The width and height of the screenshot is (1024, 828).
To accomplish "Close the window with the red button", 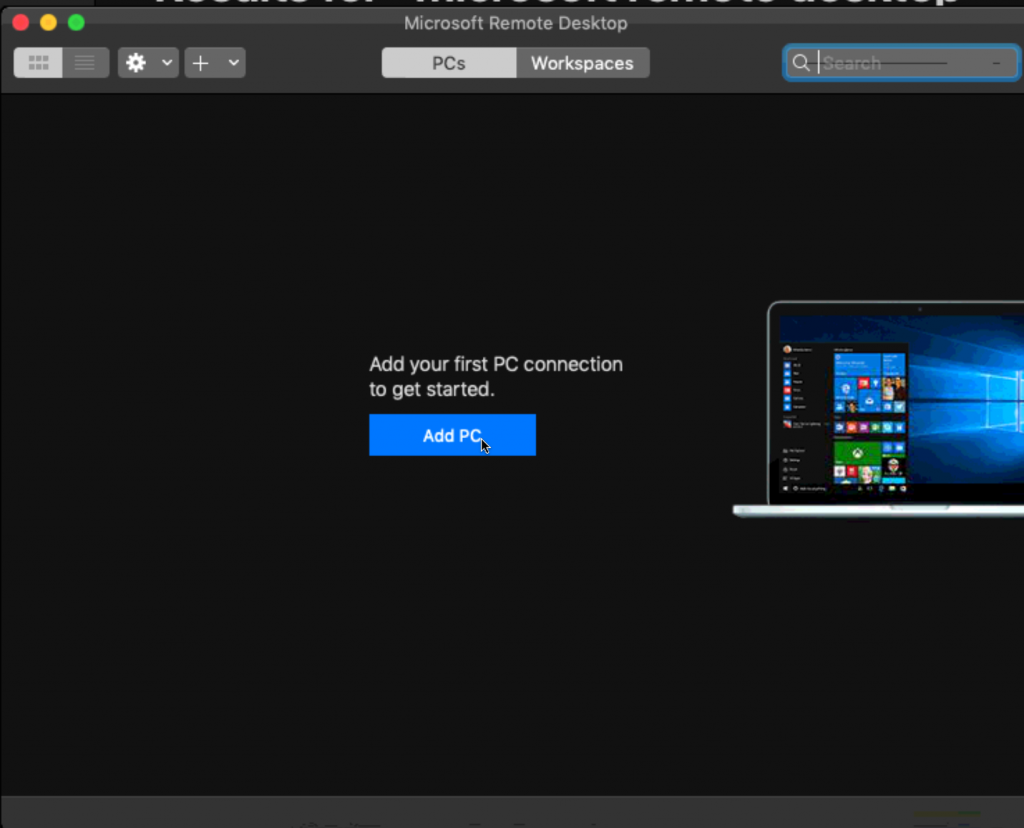I will click(21, 22).
